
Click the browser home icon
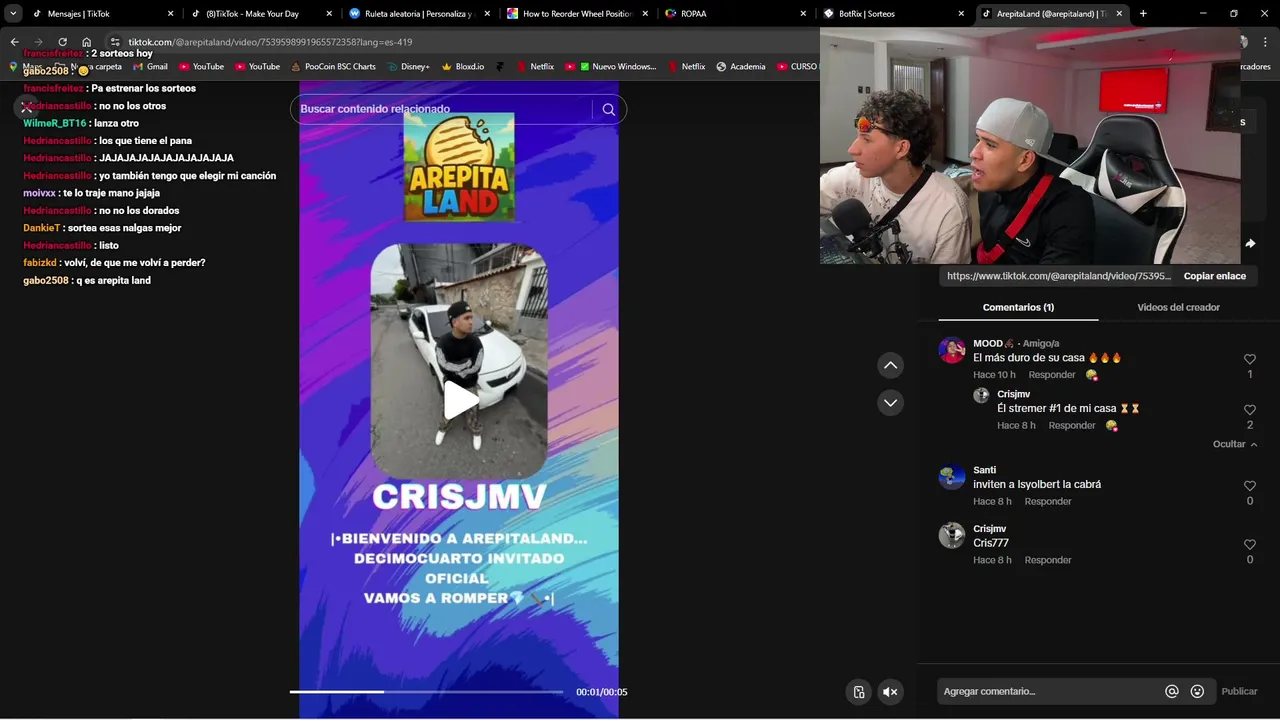pos(86,42)
